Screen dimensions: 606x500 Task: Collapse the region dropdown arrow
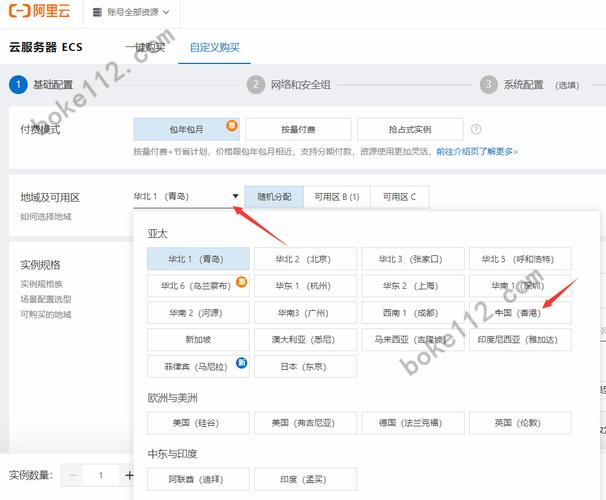point(235,196)
